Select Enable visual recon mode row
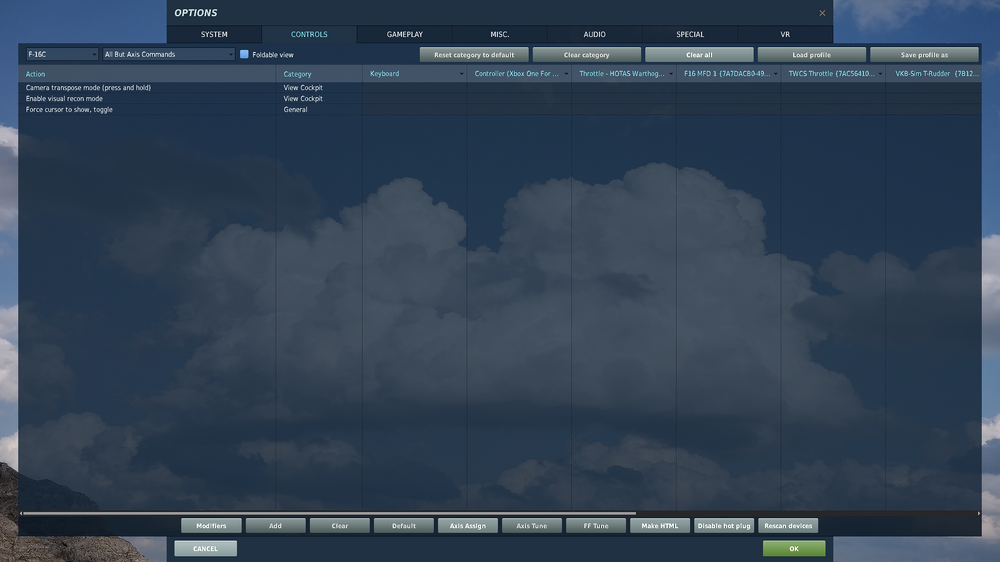This screenshot has width=1000, height=562. tap(500, 98)
